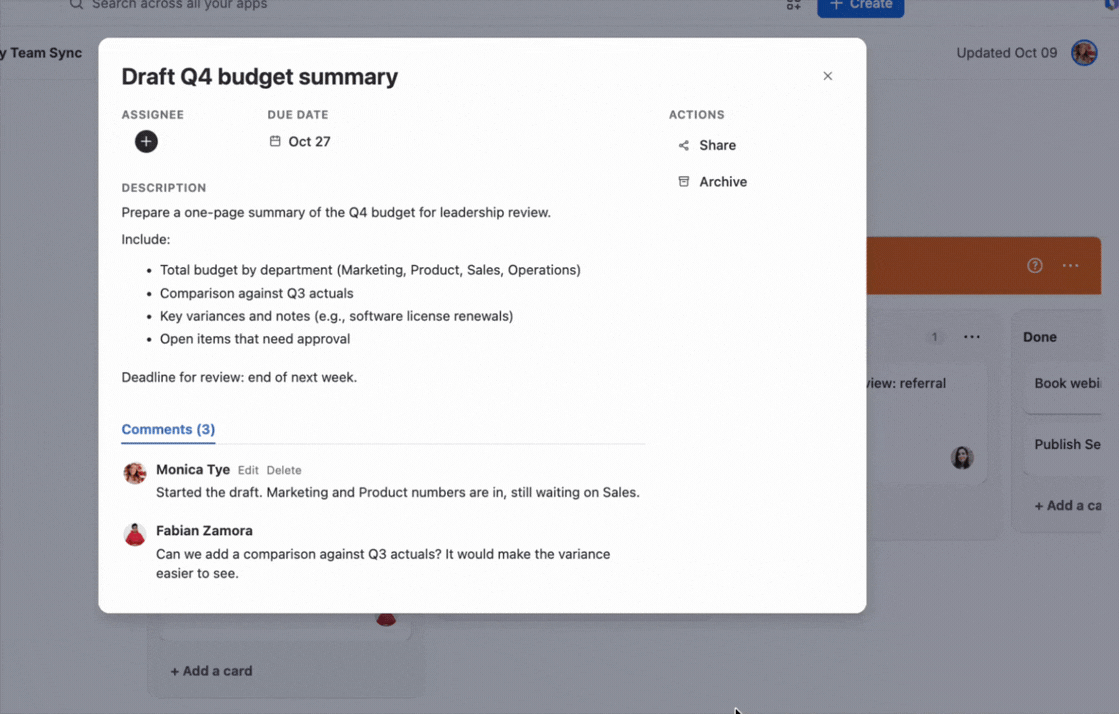1119x714 pixels.
Task: Click the 'Key variances and notes' bullet
Action: pos(336,316)
